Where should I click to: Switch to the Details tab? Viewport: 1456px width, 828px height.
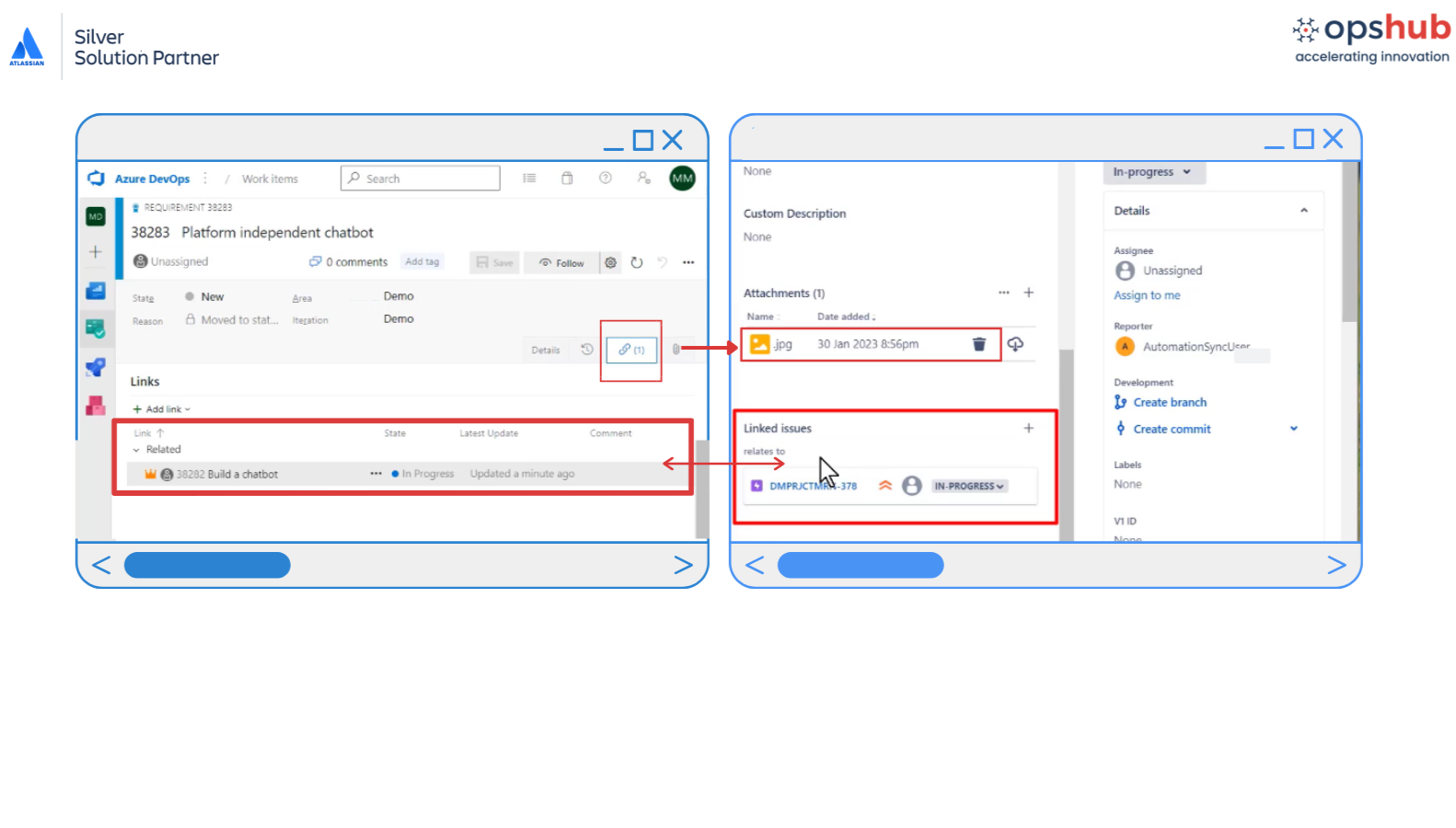(x=546, y=351)
